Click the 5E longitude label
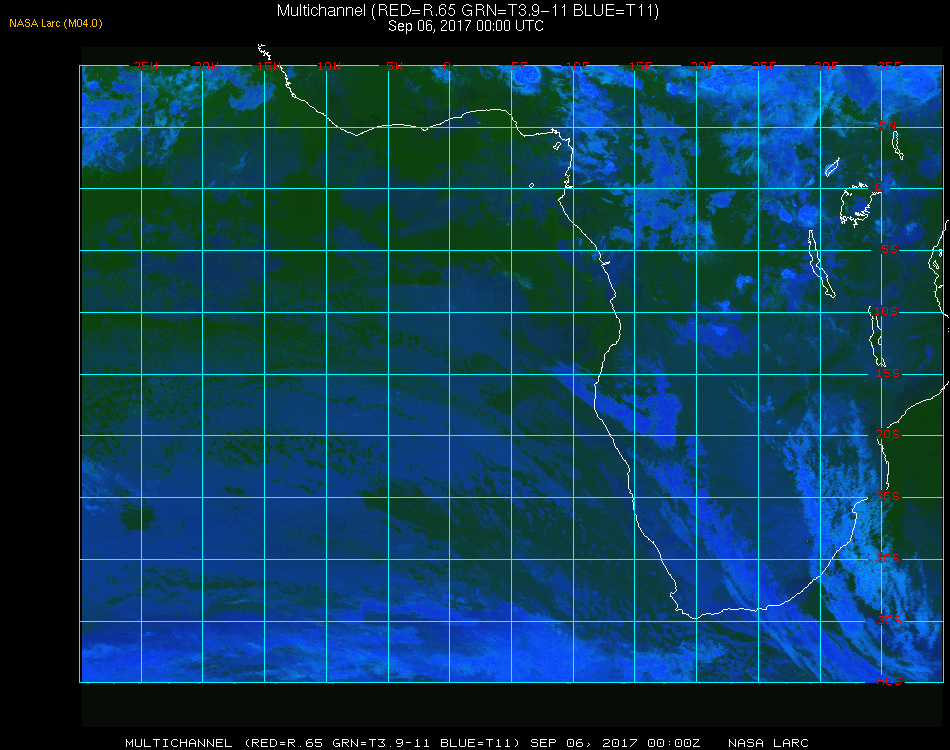950x750 pixels. (519, 66)
